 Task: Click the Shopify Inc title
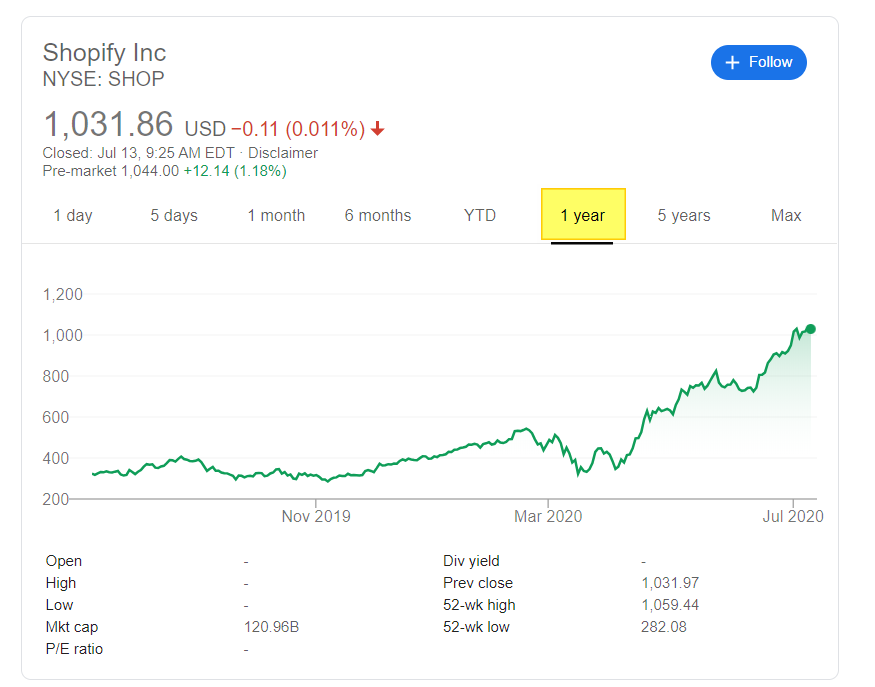104,53
